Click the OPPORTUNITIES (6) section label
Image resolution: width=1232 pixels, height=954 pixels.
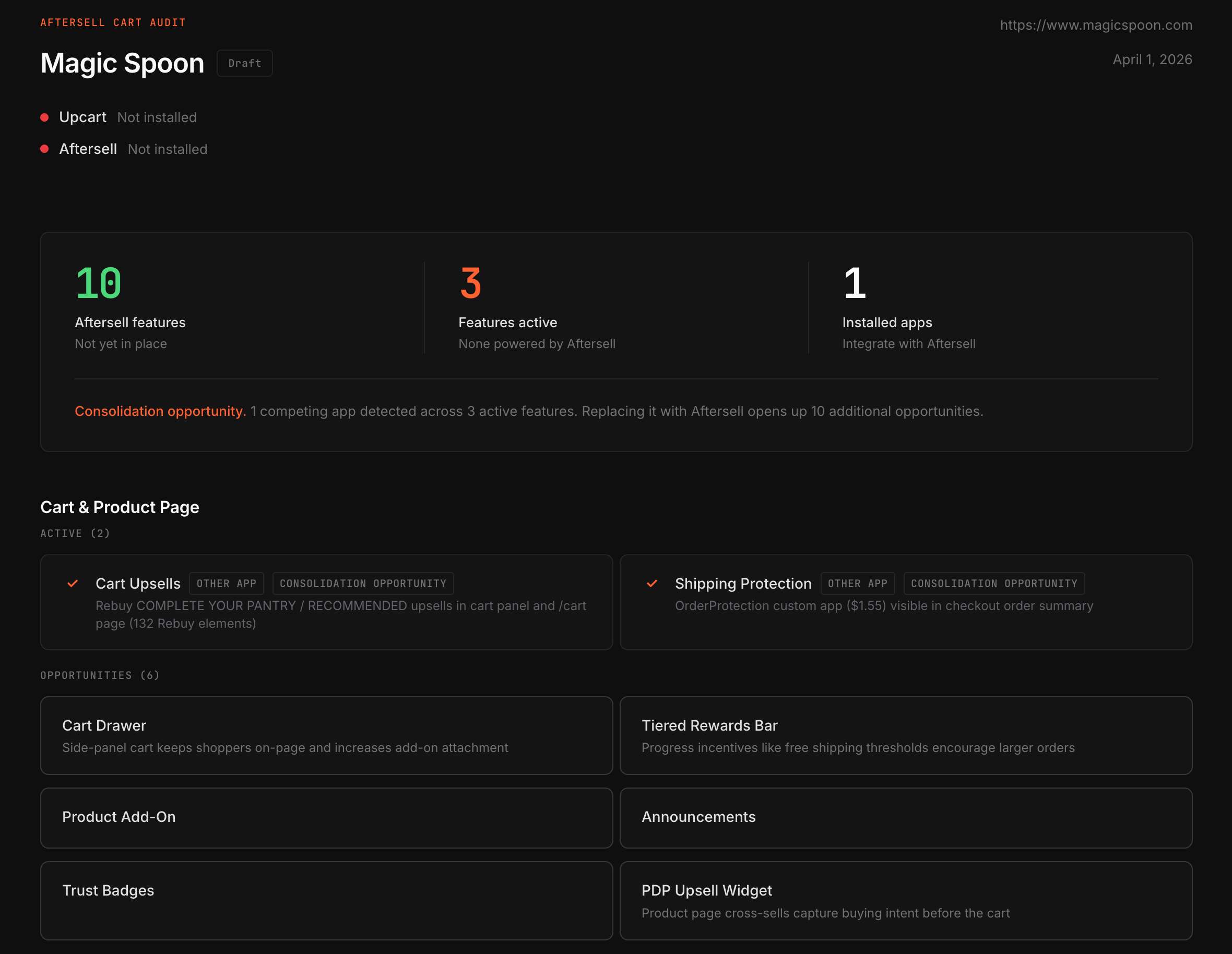(x=100, y=675)
